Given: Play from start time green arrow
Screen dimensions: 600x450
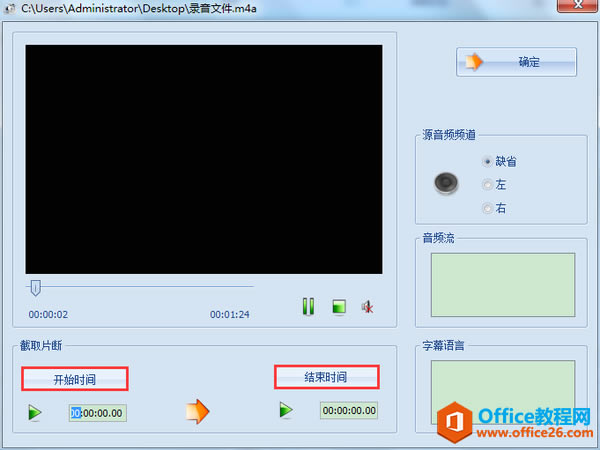Looking at the screenshot, I should click(35, 412).
